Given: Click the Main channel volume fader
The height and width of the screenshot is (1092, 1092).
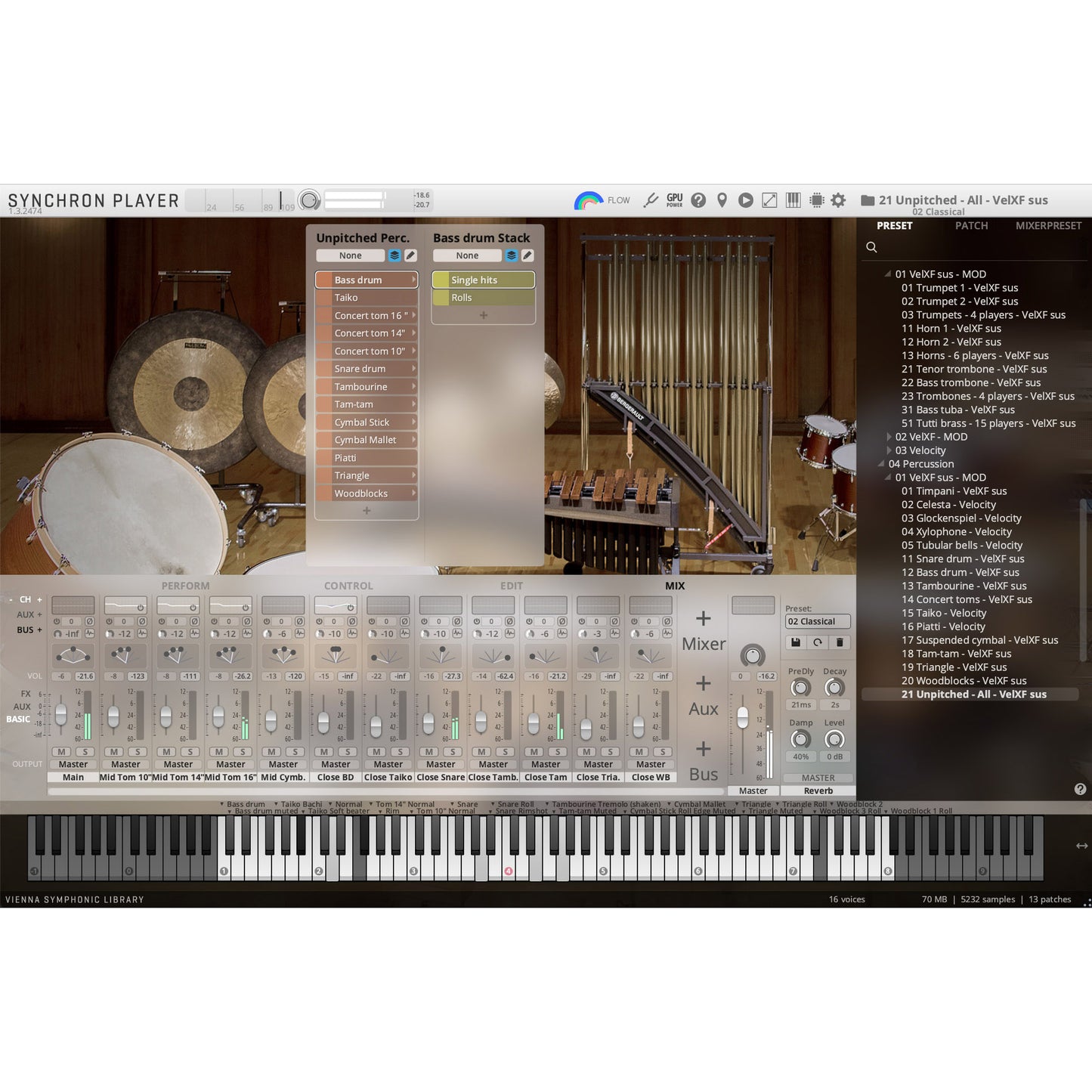Looking at the screenshot, I should click(x=61, y=713).
